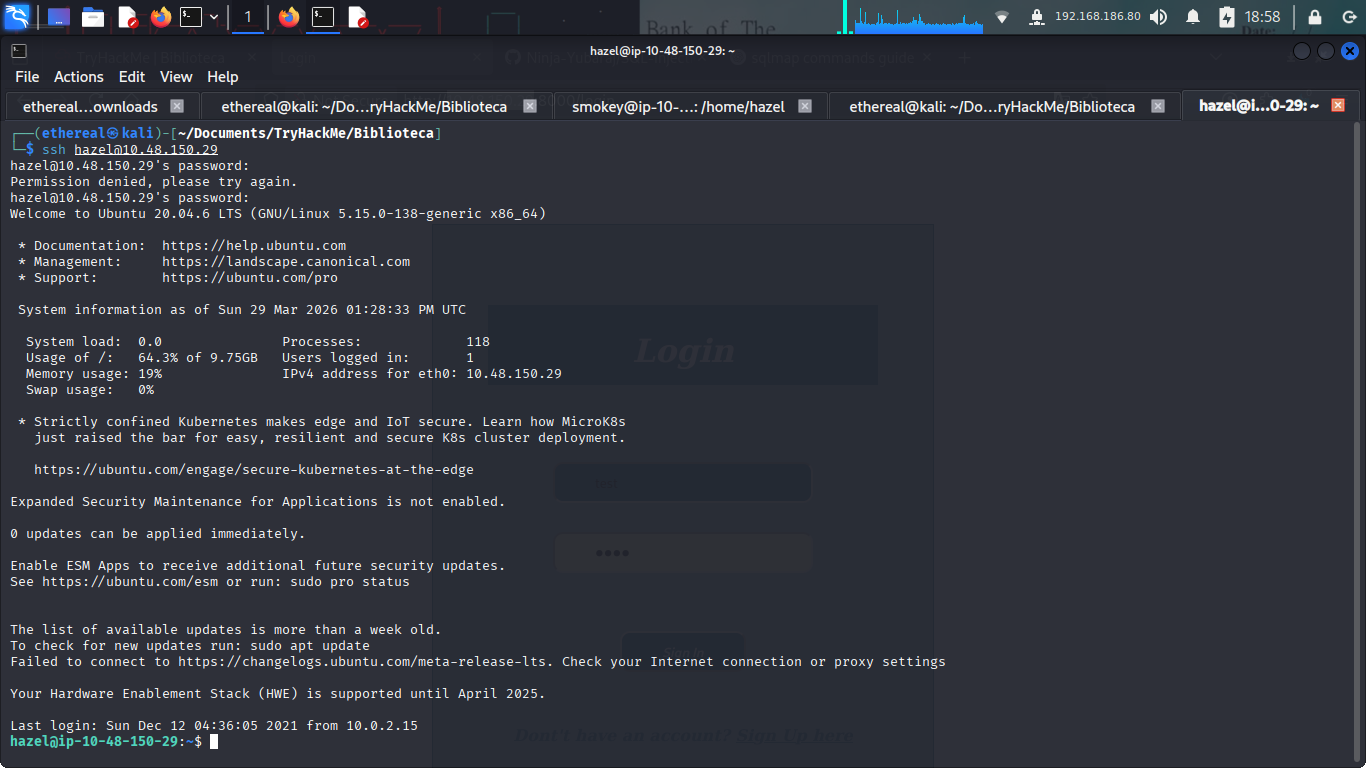Click the log out icon
The width and height of the screenshot is (1366, 768).
click(1346, 17)
